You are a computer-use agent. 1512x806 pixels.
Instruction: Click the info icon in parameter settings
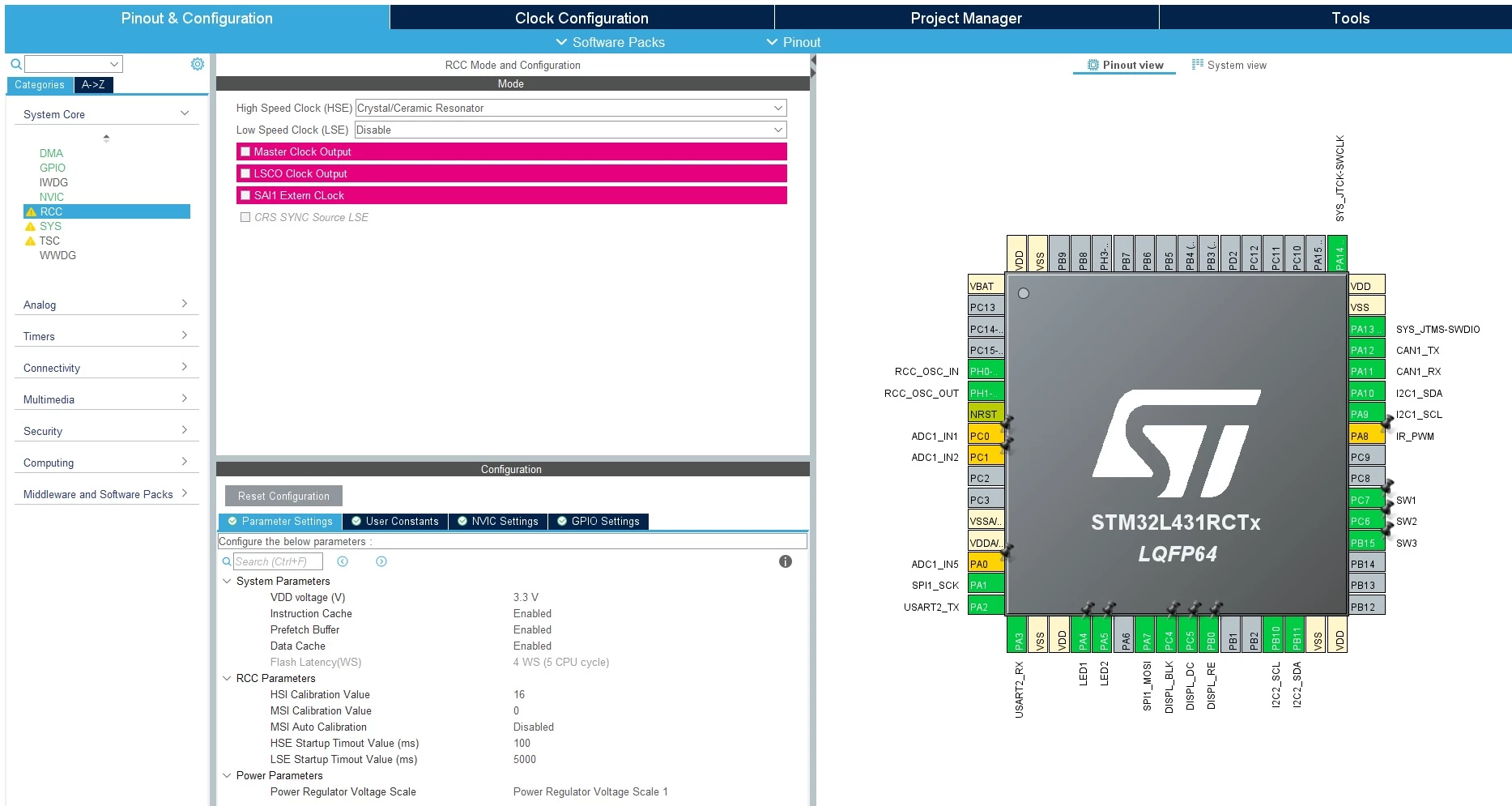(x=786, y=561)
